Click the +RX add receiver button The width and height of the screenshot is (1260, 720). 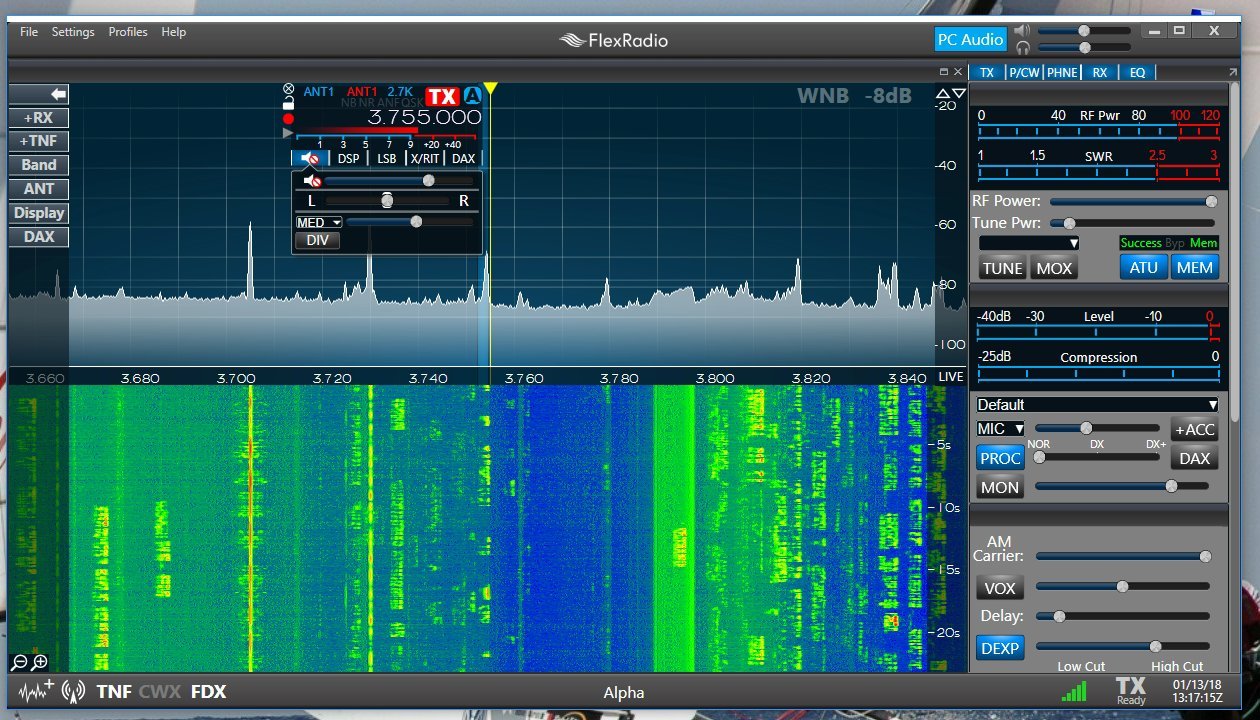[x=39, y=117]
